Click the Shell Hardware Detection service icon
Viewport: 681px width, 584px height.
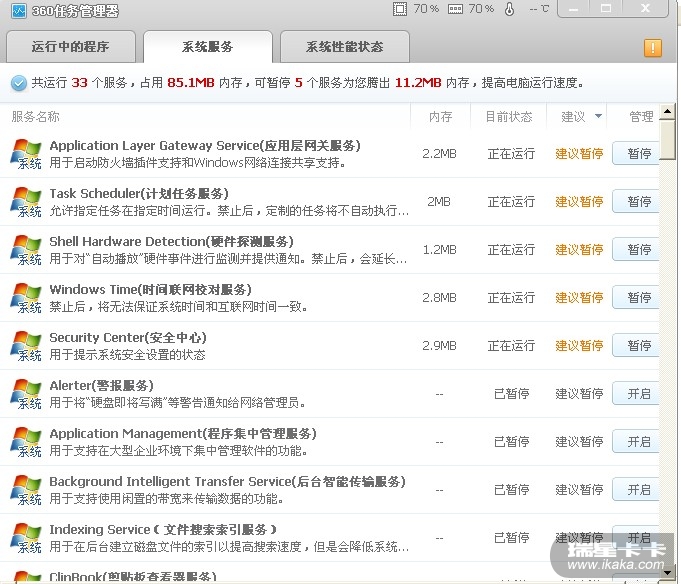coord(26,250)
